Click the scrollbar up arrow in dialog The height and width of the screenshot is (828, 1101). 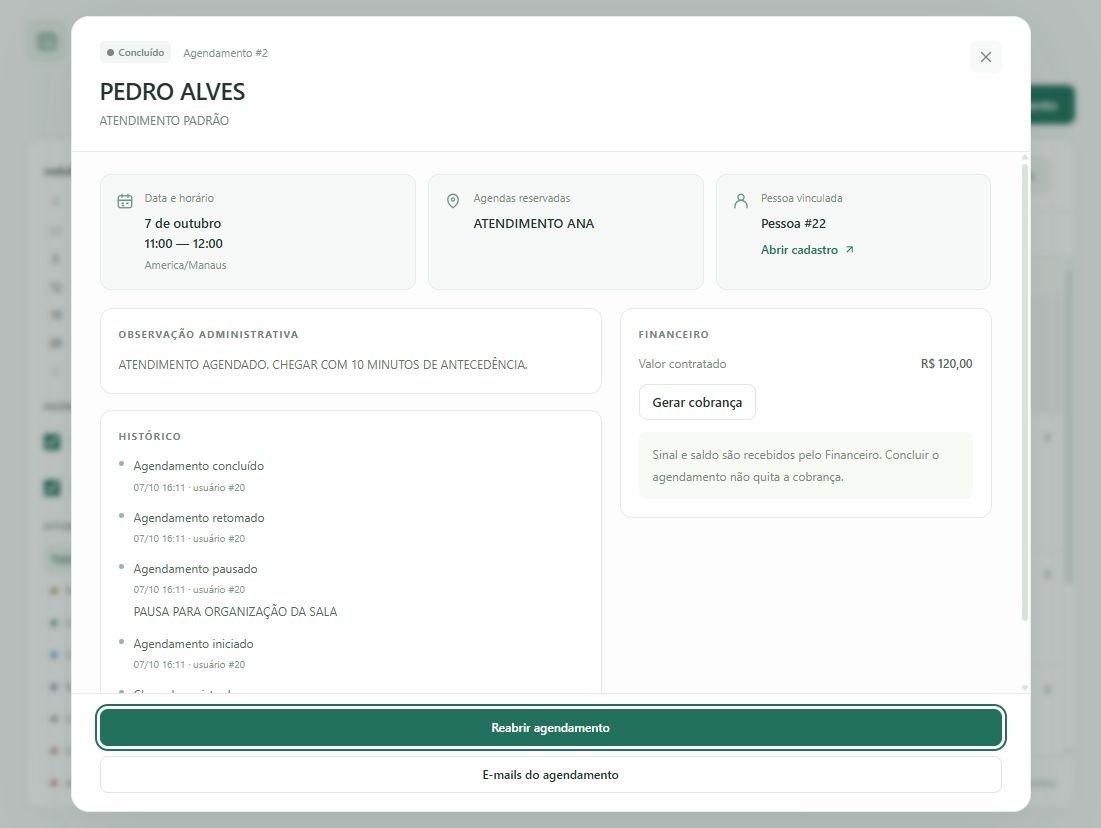click(x=1024, y=157)
